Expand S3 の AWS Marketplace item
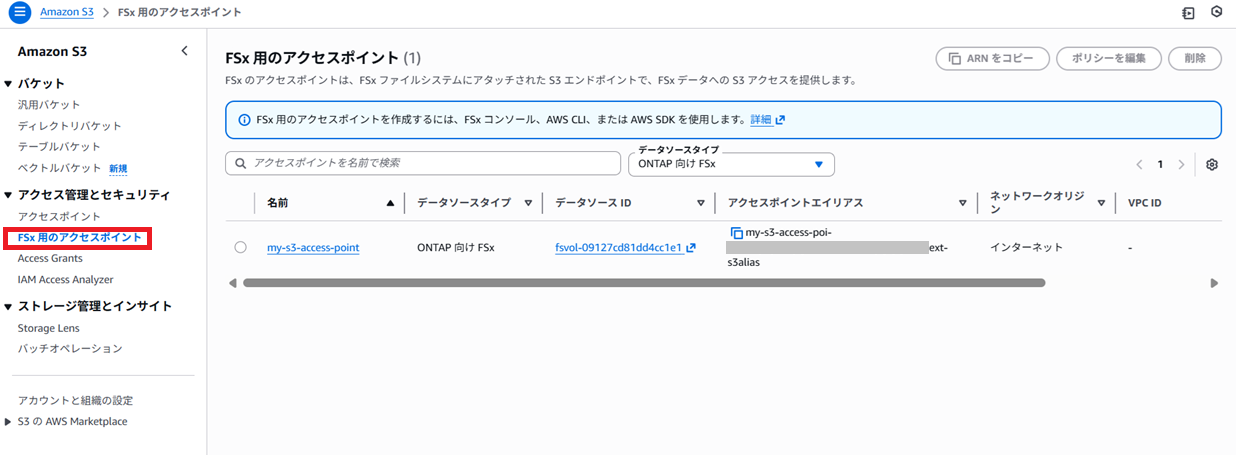Image resolution: width=1236 pixels, height=455 pixels. click(x=9, y=422)
